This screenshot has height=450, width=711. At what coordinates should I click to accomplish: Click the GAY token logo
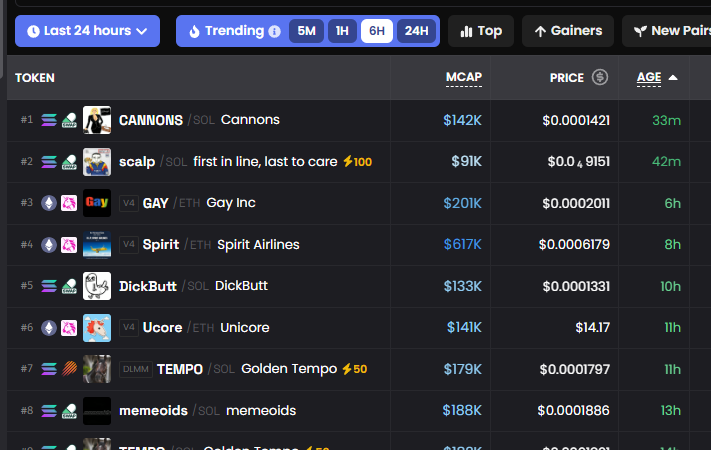click(x=97, y=203)
